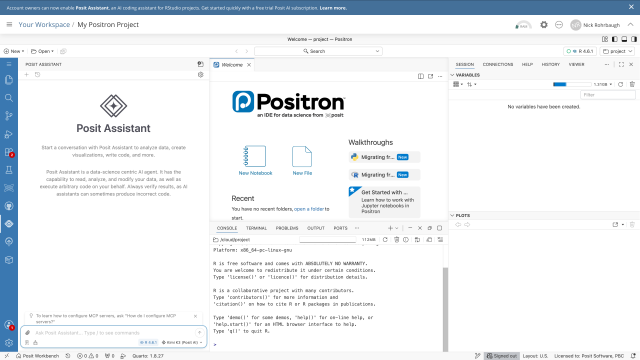The height and width of the screenshot is (360, 640).
Task: Open Get Started with Jupyter walkthrough
Action: click(x=384, y=202)
